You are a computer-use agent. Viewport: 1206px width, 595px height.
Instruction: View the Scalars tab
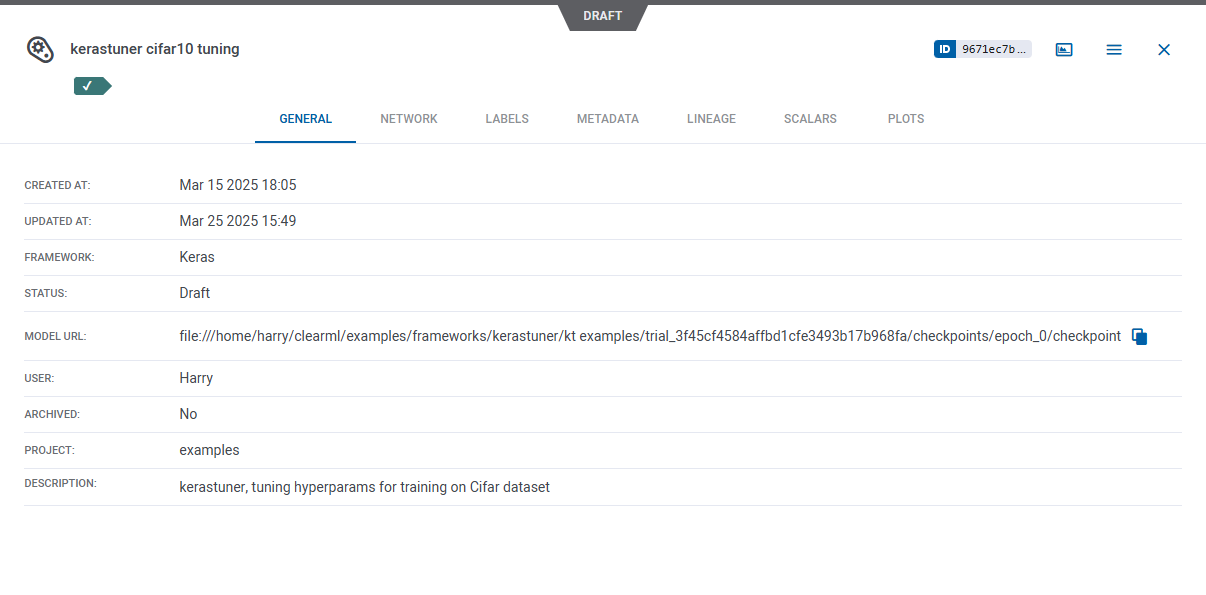(x=810, y=119)
